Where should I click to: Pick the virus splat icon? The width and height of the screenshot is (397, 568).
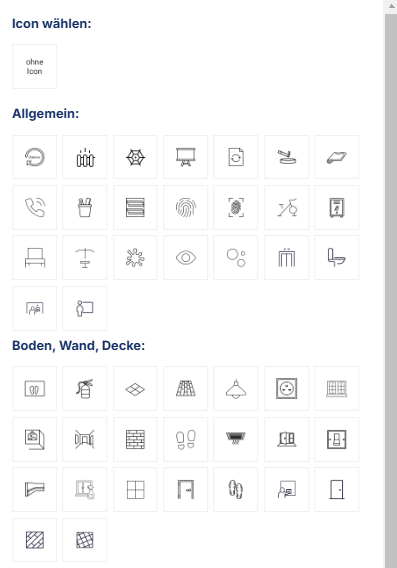[135, 258]
